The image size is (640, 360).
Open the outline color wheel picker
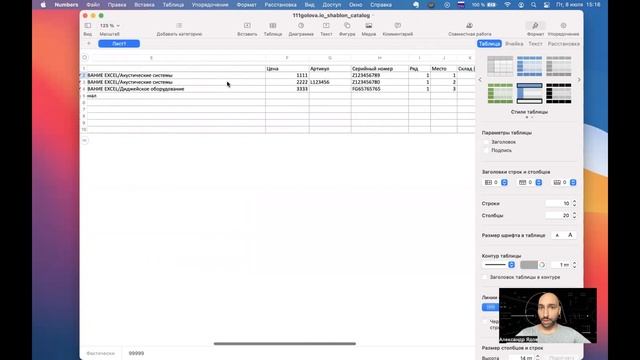[542, 265]
